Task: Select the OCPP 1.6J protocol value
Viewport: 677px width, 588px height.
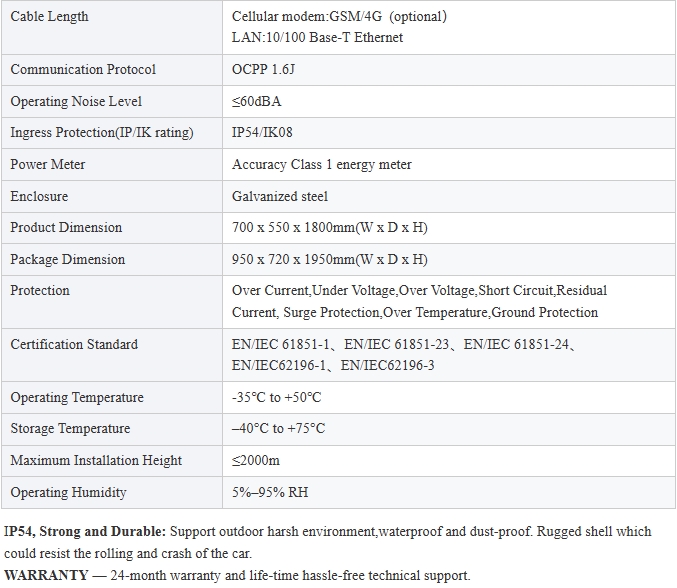Action: (x=264, y=70)
